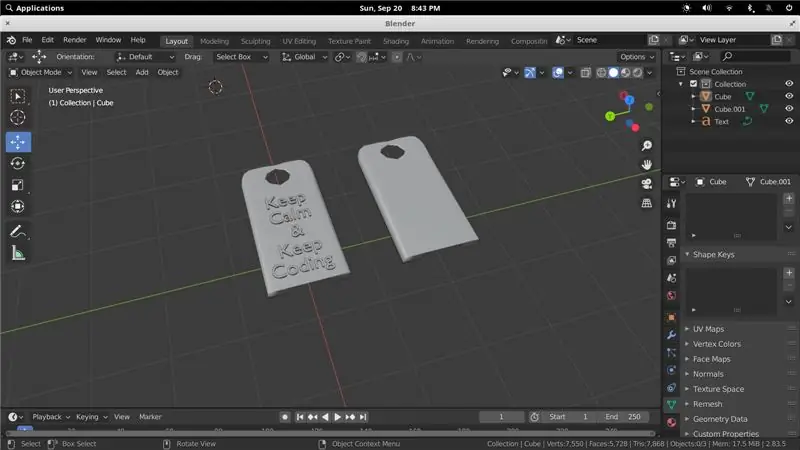Open the Global transform orientation dropdown
800x450 pixels.
(305, 57)
